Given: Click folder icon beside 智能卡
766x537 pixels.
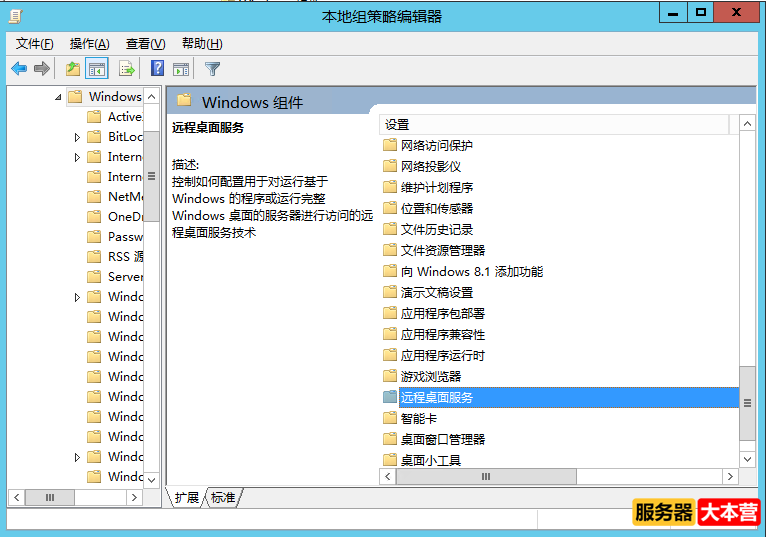Looking at the screenshot, I should (x=390, y=418).
